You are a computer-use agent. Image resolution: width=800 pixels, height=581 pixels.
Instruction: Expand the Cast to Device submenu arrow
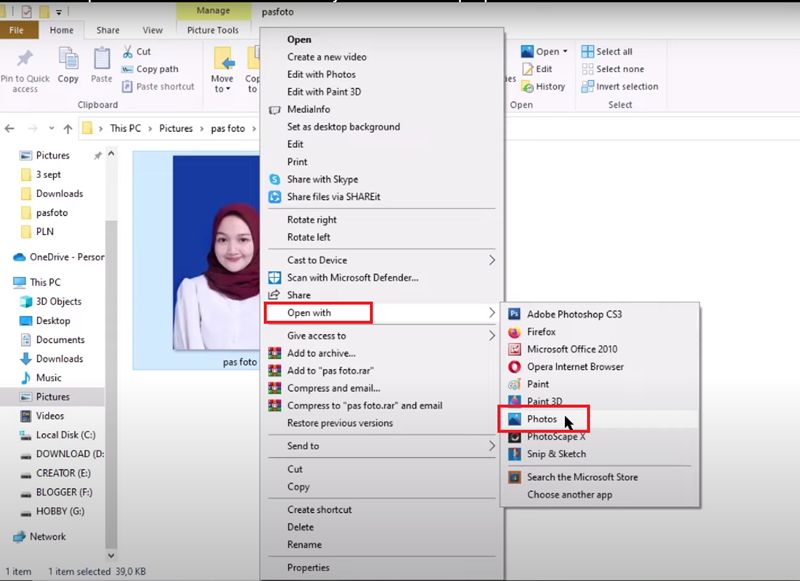pyautogui.click(x=491, y=260)
